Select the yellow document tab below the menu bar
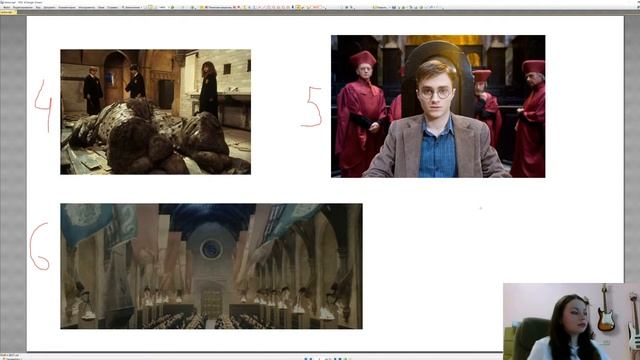The image size is (640, 360). 8,12
